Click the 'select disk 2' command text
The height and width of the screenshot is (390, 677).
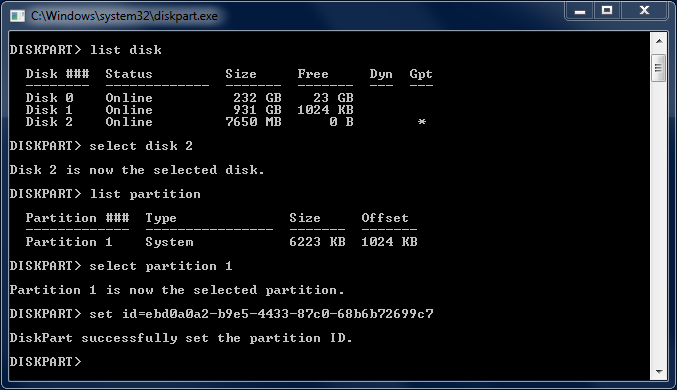click(141, 146)
